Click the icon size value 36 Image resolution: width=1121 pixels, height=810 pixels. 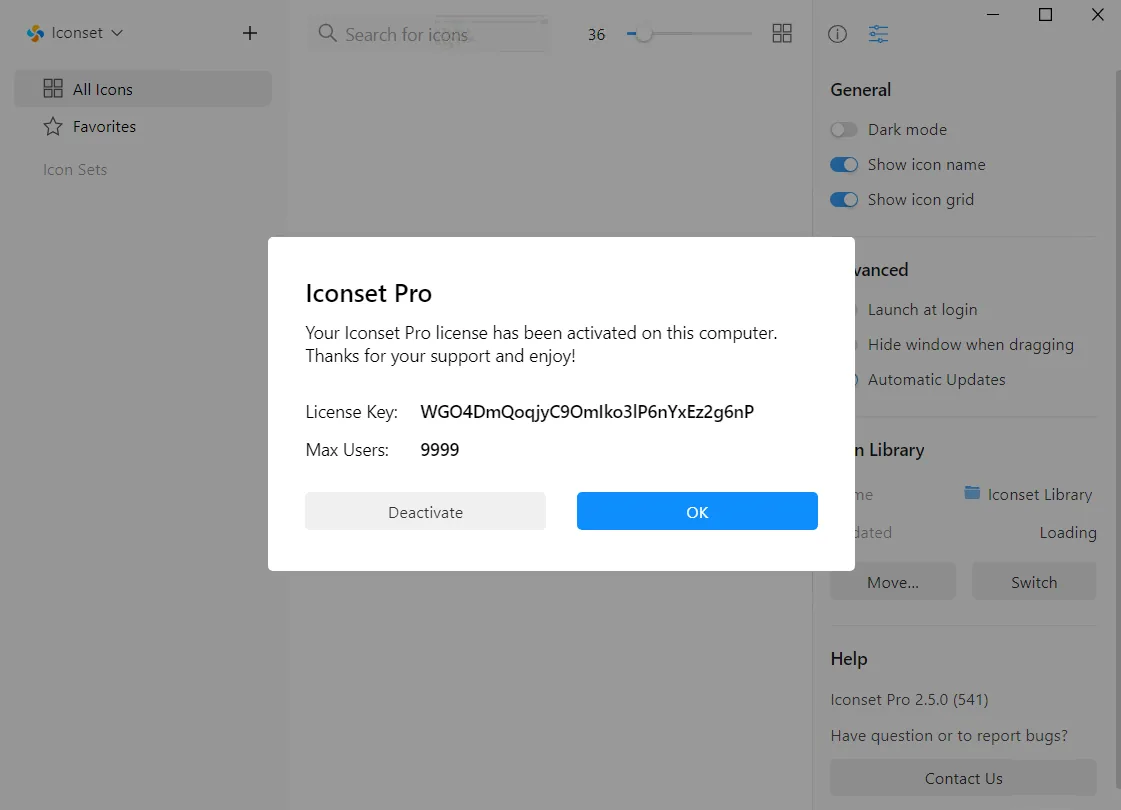pyautogui.click(x=596, y=34)
